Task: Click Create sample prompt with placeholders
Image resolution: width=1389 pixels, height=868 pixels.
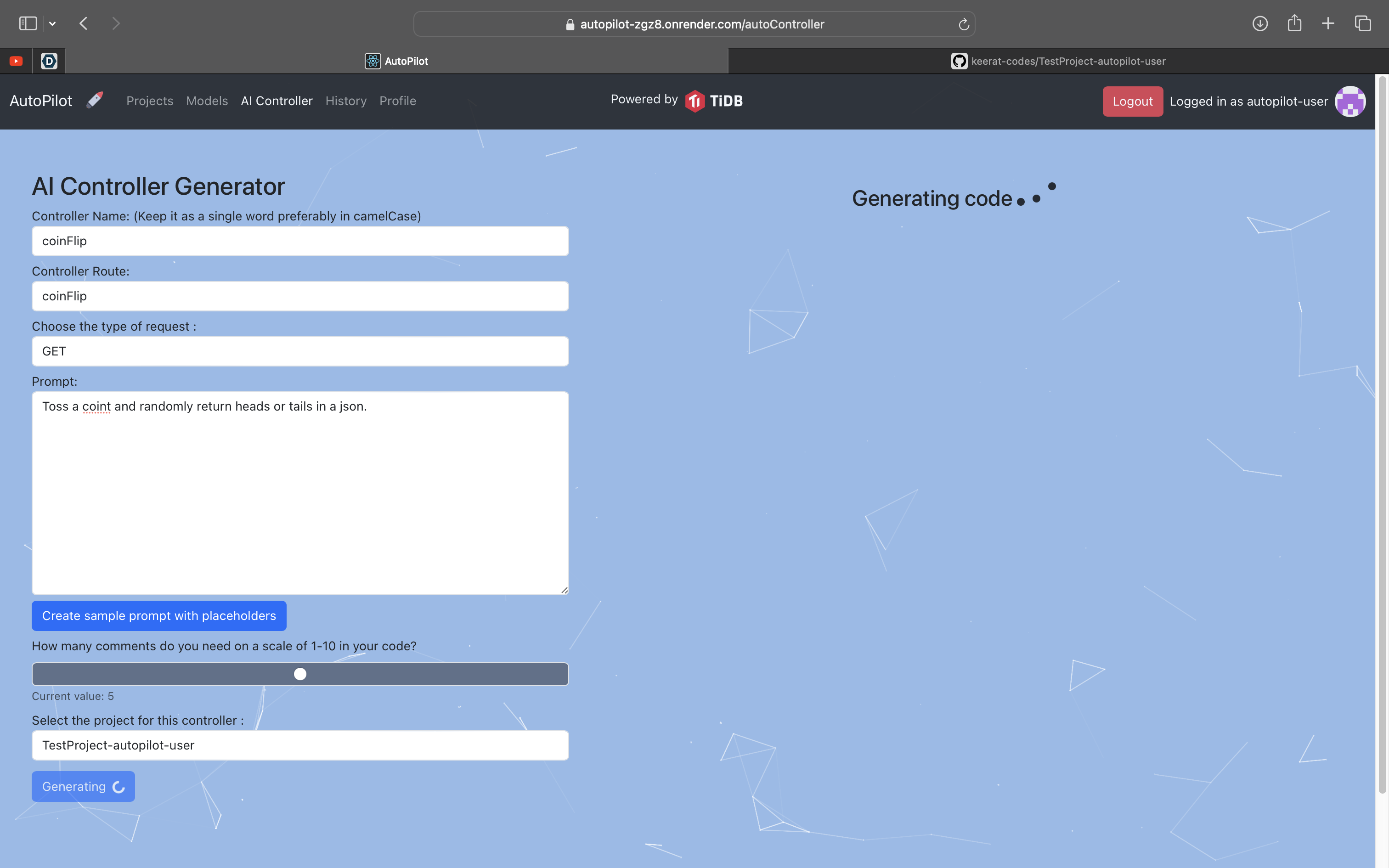Action: (158, 615)
